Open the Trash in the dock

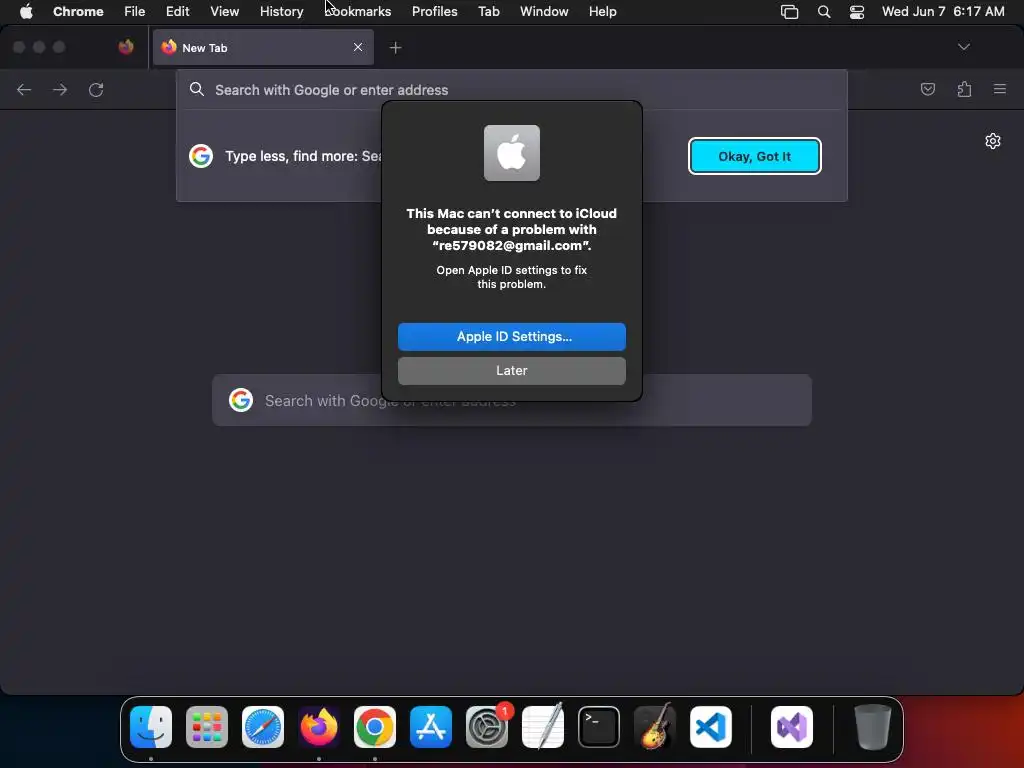tap(872, 727)
